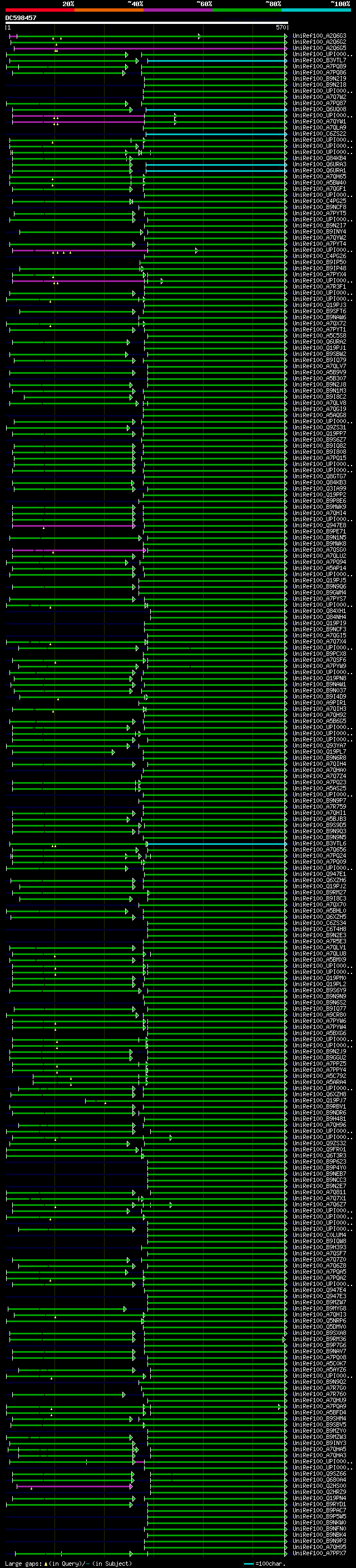Screen dimensions: 356x1568
Task: Open hit UniRef100_Q84KB4
Action: (x=319, y=159)
